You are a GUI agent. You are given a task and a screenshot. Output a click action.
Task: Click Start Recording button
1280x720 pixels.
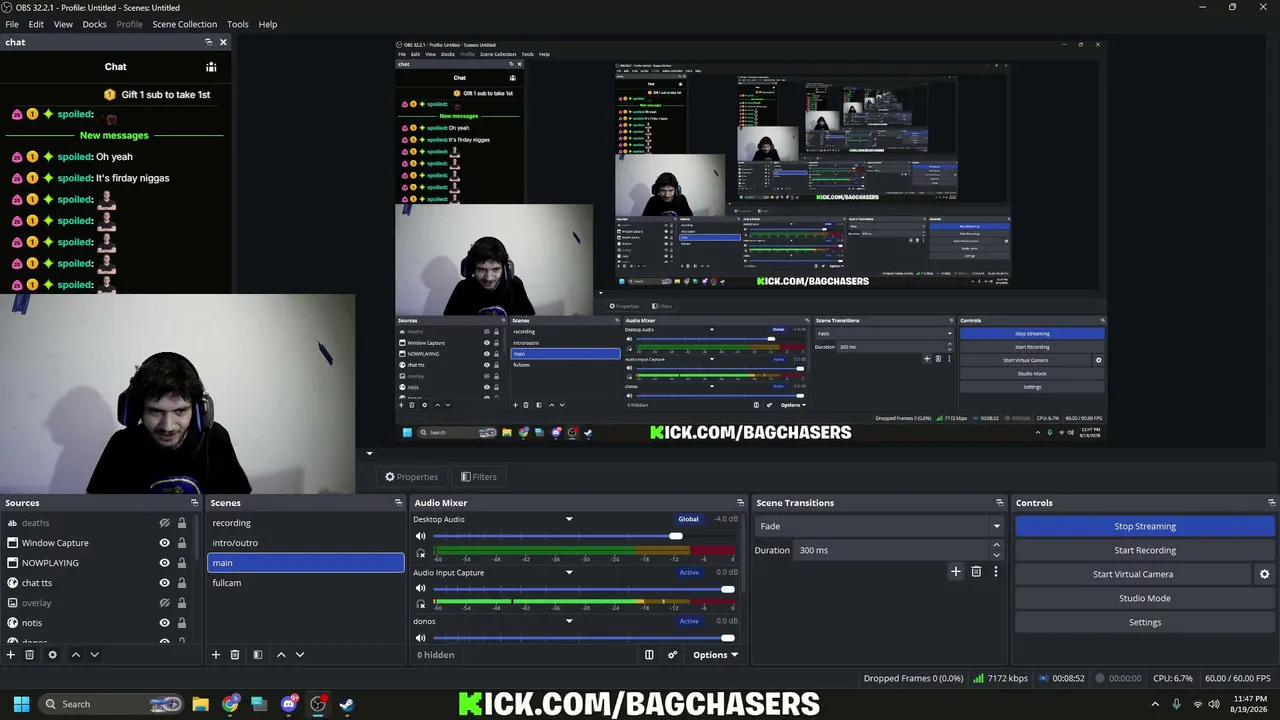click(1145, 550)
